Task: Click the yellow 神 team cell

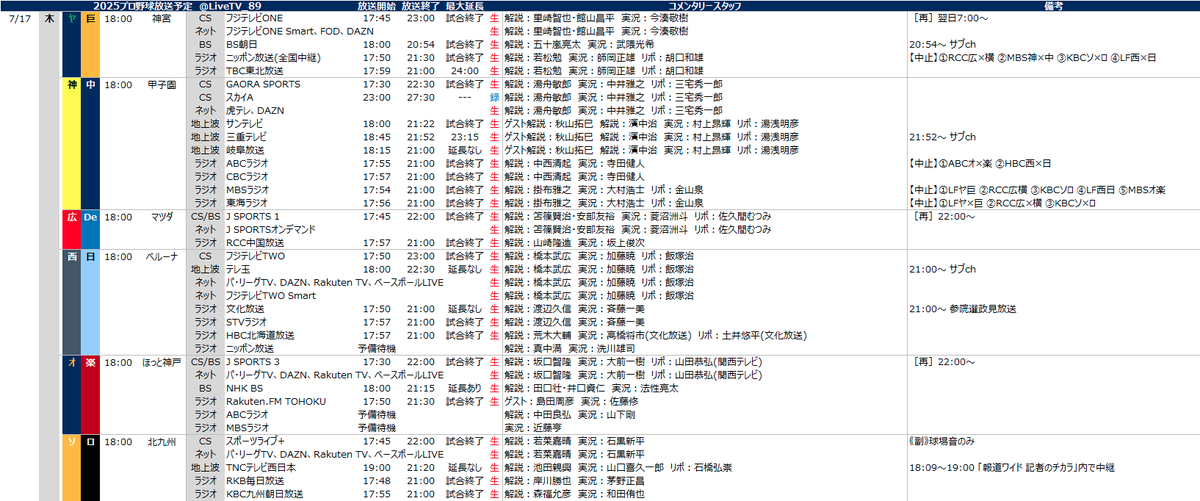Action: [71, 143]
